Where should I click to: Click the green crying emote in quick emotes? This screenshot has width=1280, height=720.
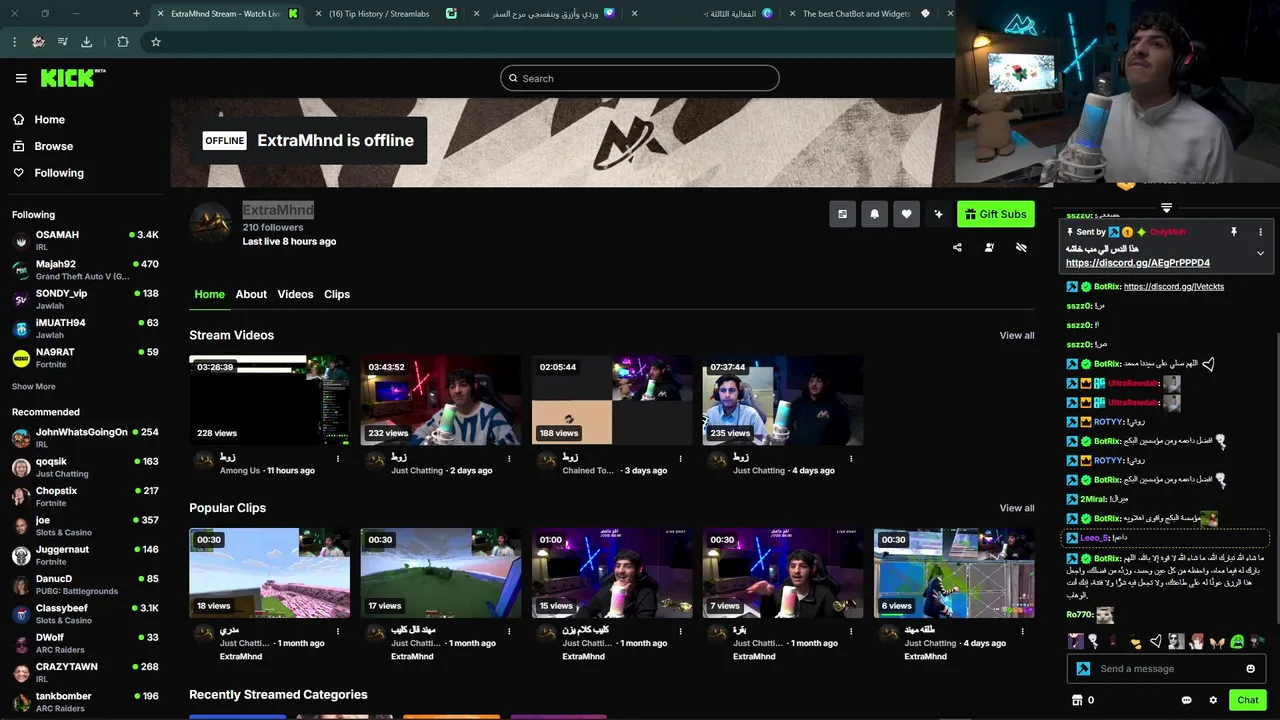click(1237, 641)
